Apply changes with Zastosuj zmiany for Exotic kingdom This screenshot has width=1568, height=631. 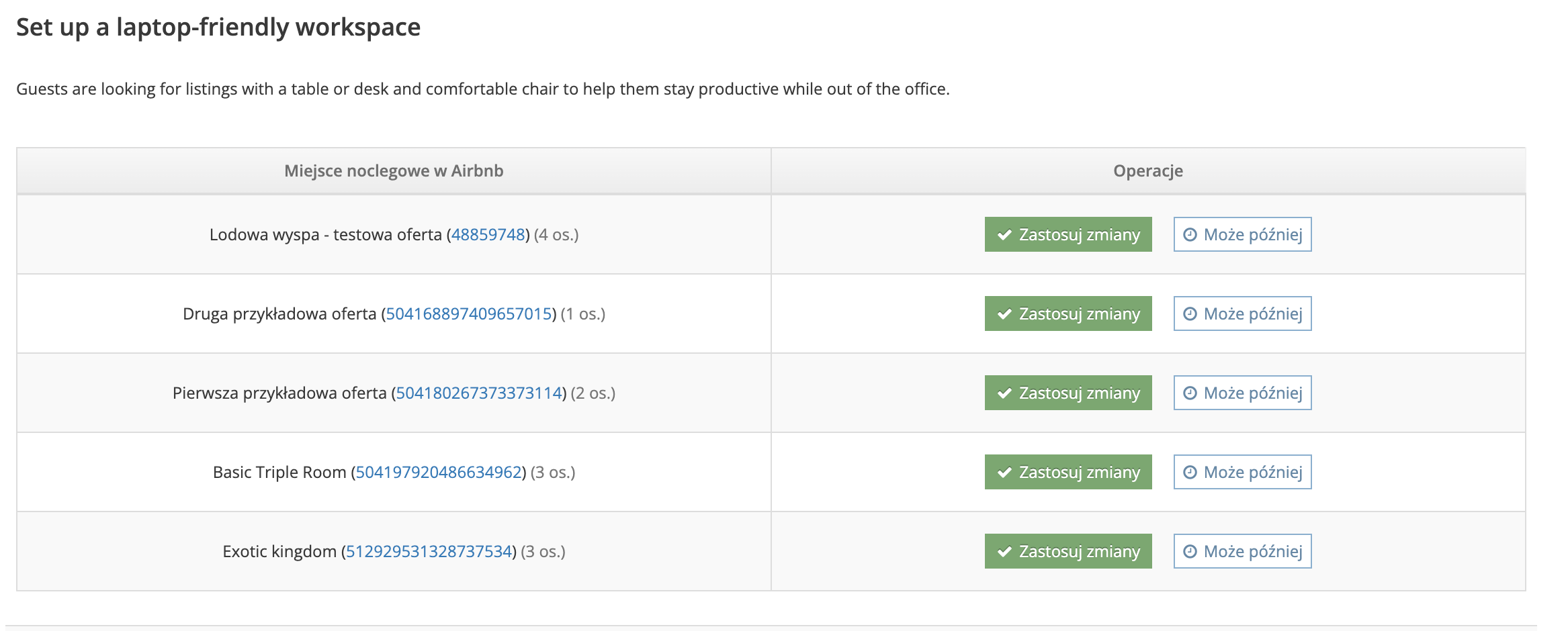(x=1068, y=552)
